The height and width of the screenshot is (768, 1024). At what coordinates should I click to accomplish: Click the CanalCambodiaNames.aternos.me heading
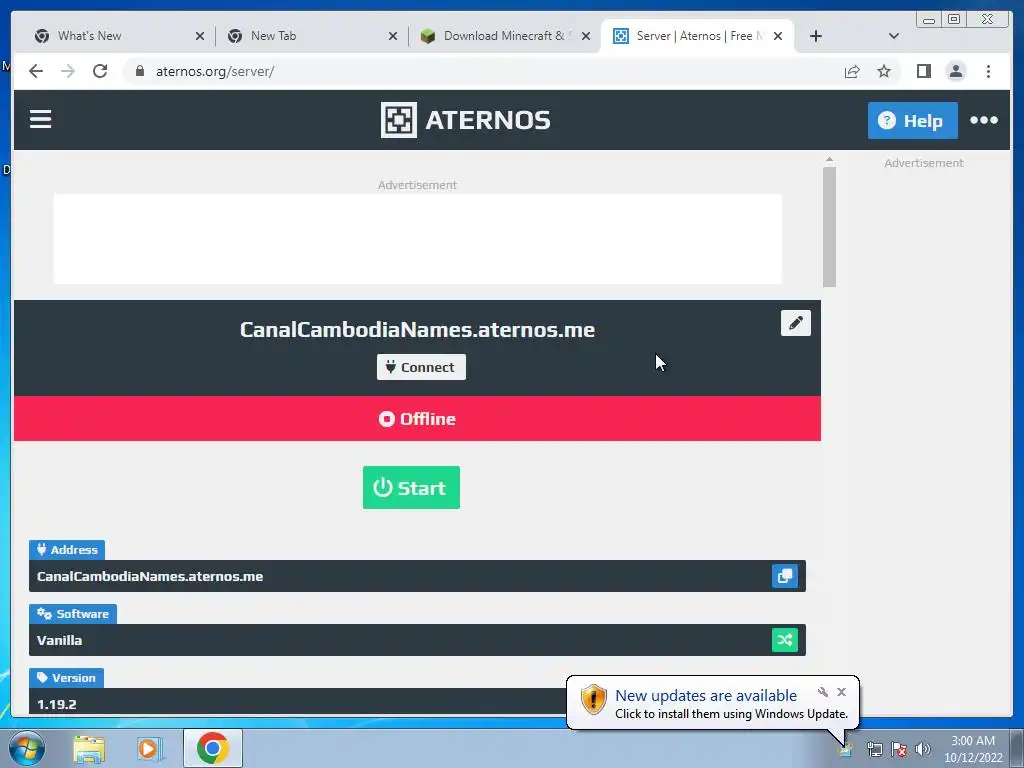pyautogui.click(x=417, y=330)
